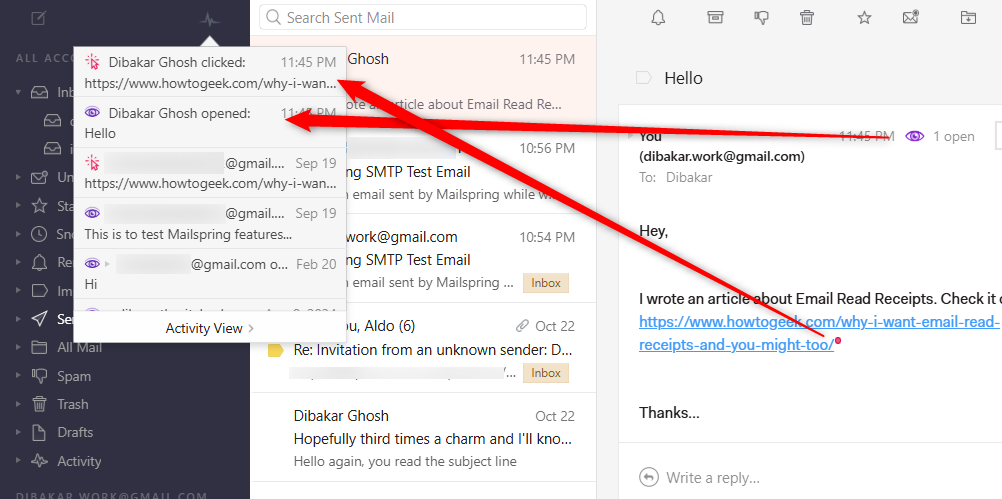Click the magnifier icon in the search box

coord(274,17)
